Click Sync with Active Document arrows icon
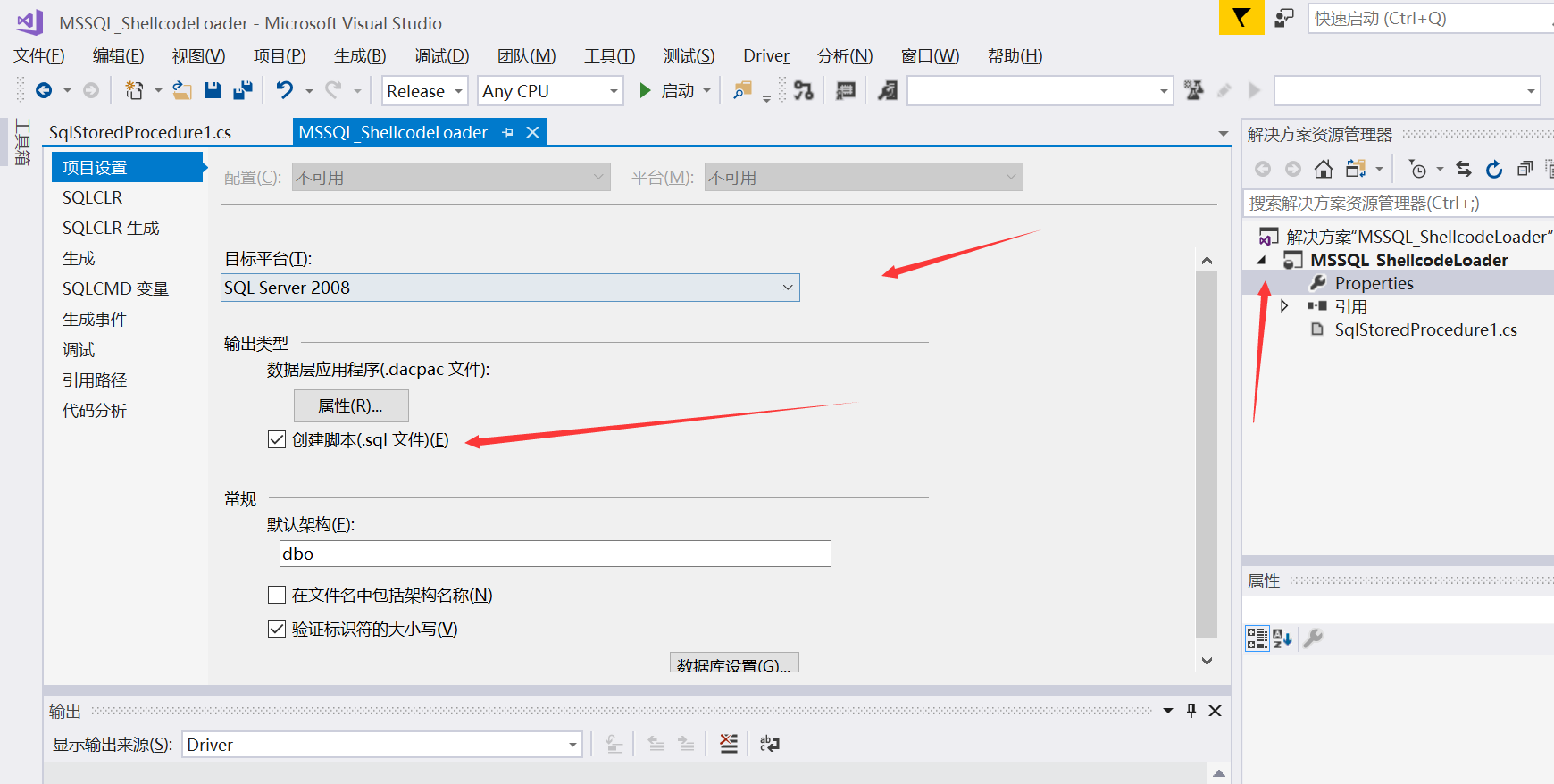Image resolution: width=1554 pixels, height=784 pixels. [x=1464, y=169]
